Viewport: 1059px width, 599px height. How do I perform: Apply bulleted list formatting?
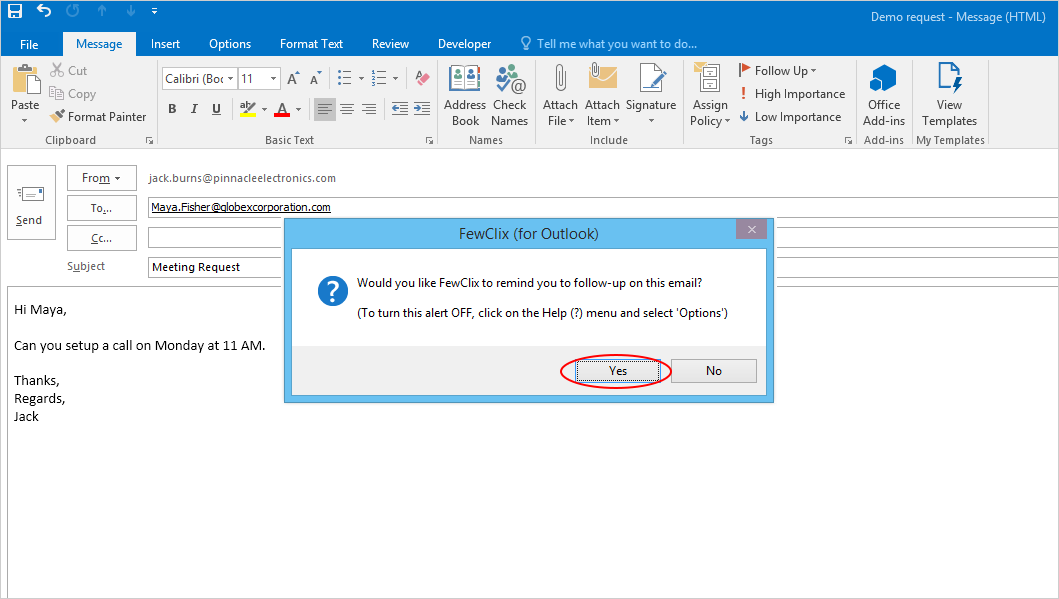tap(344, 78)
